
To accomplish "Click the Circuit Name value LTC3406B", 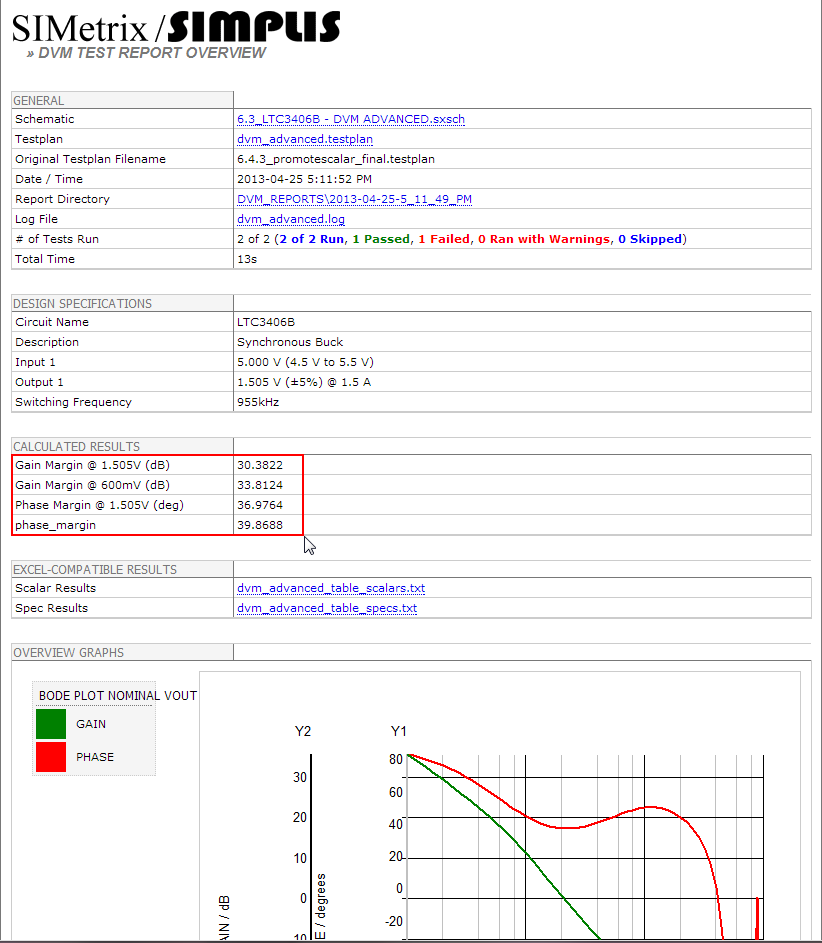I will (x=266, y=322).
